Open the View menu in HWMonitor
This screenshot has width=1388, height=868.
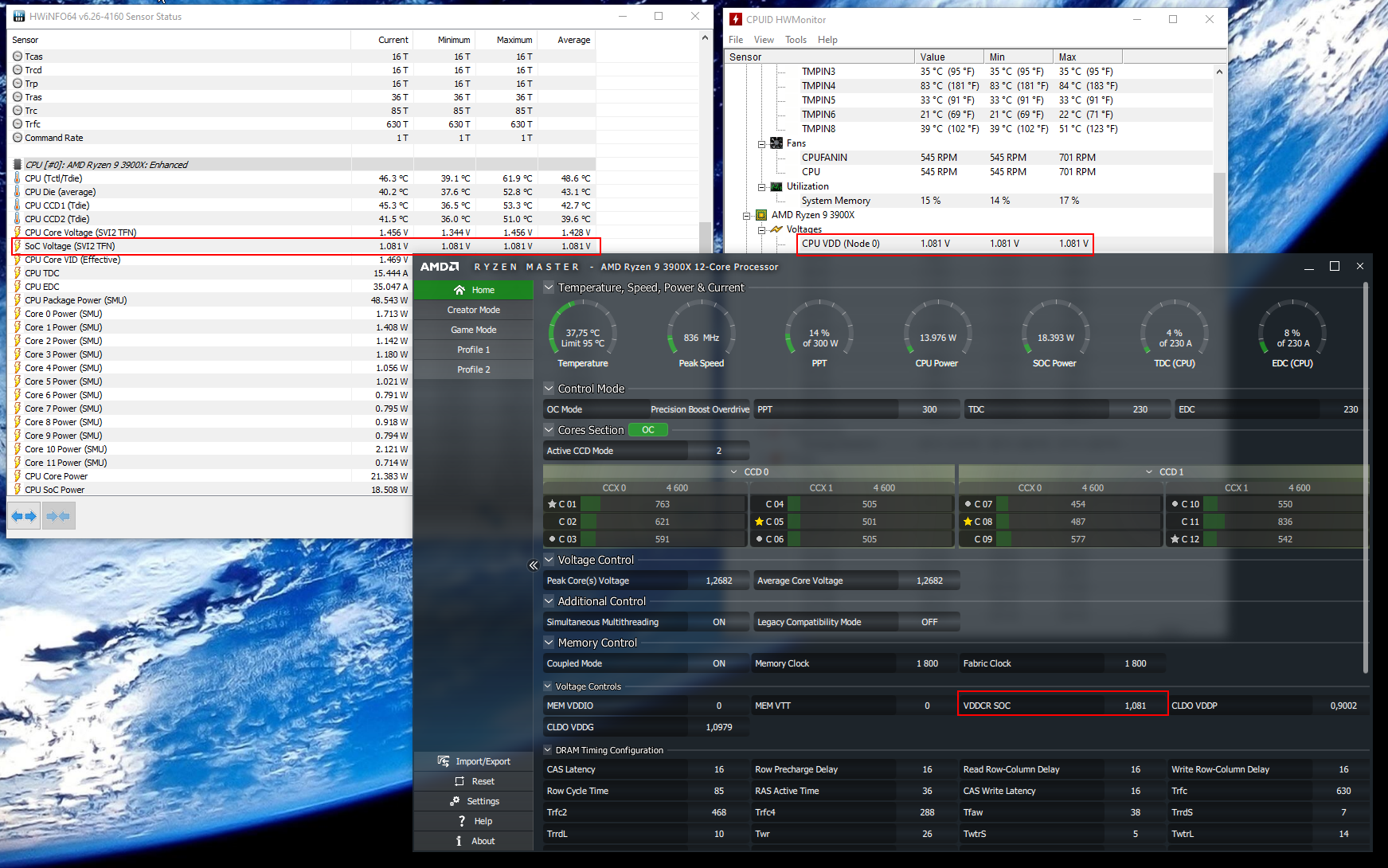764,40
